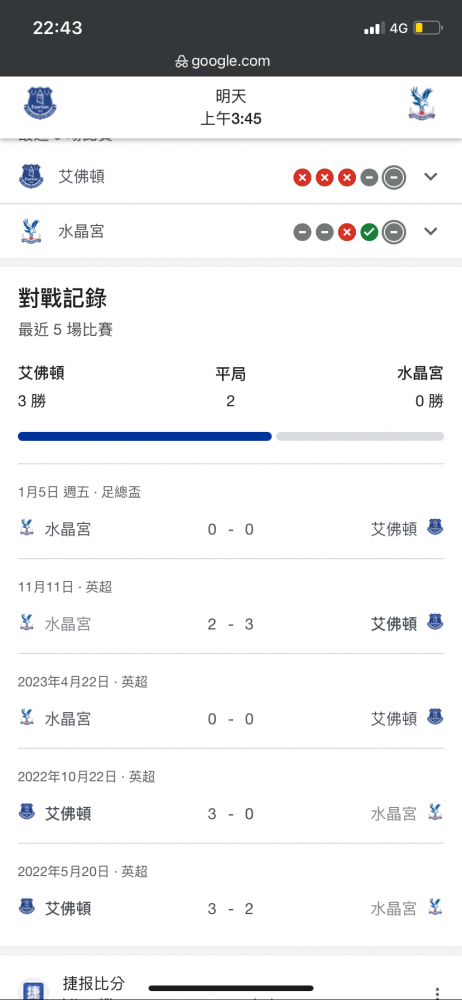Tap the google.com address bar
The height and width of the screenshot is (1000, 462).
(223, 61)
